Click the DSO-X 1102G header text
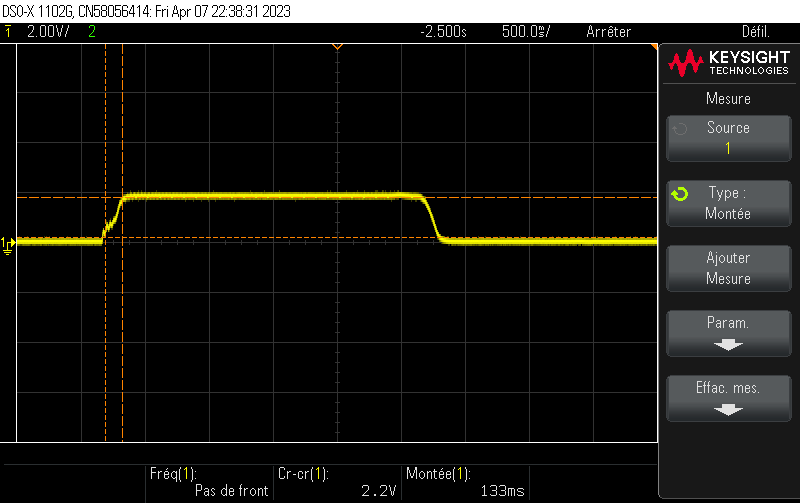Screen dimensions: 800x503 point(146,11)
